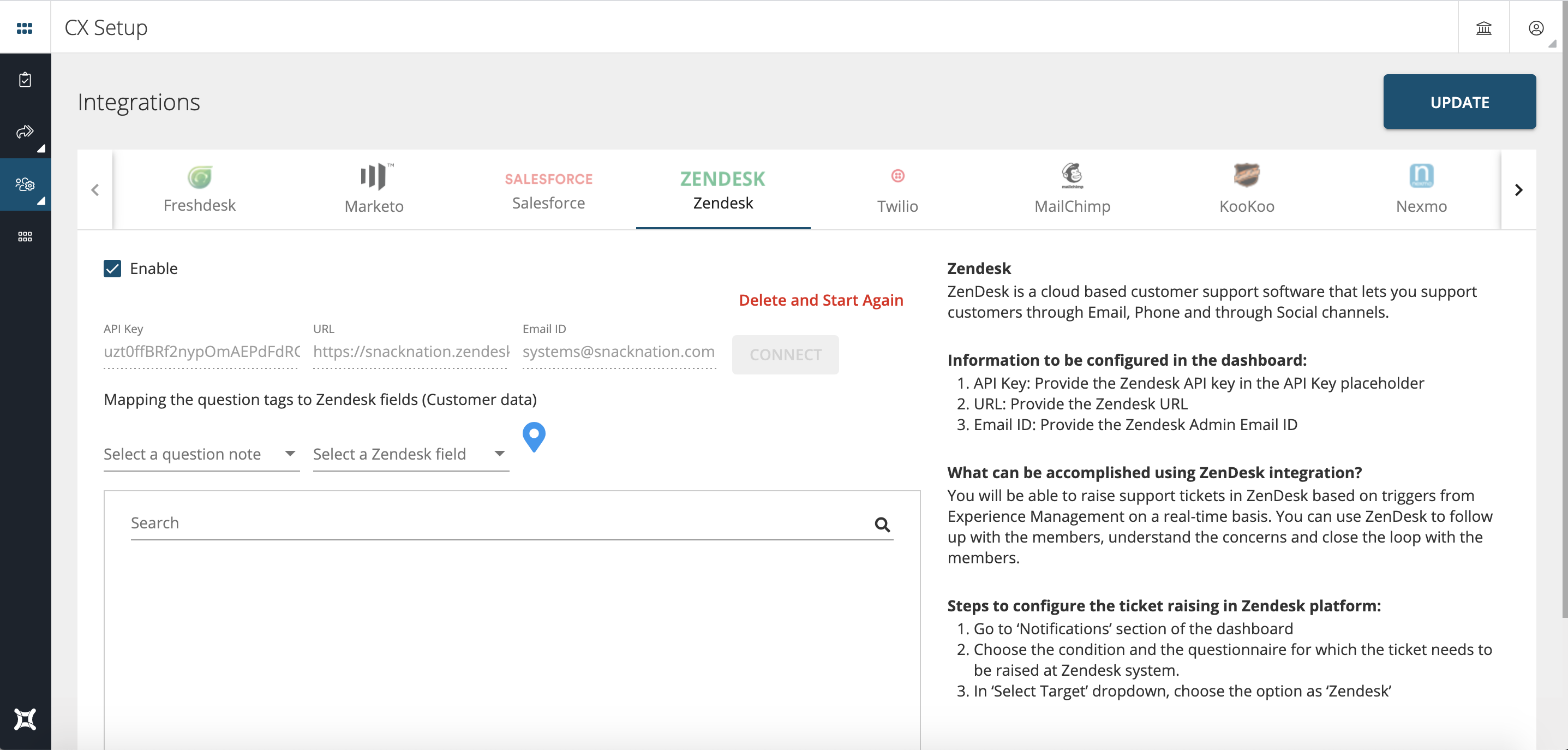Open the clipboard checklist sidebar icon
The height and width of the screenshot is (750, 1568).
pos(25,80)
